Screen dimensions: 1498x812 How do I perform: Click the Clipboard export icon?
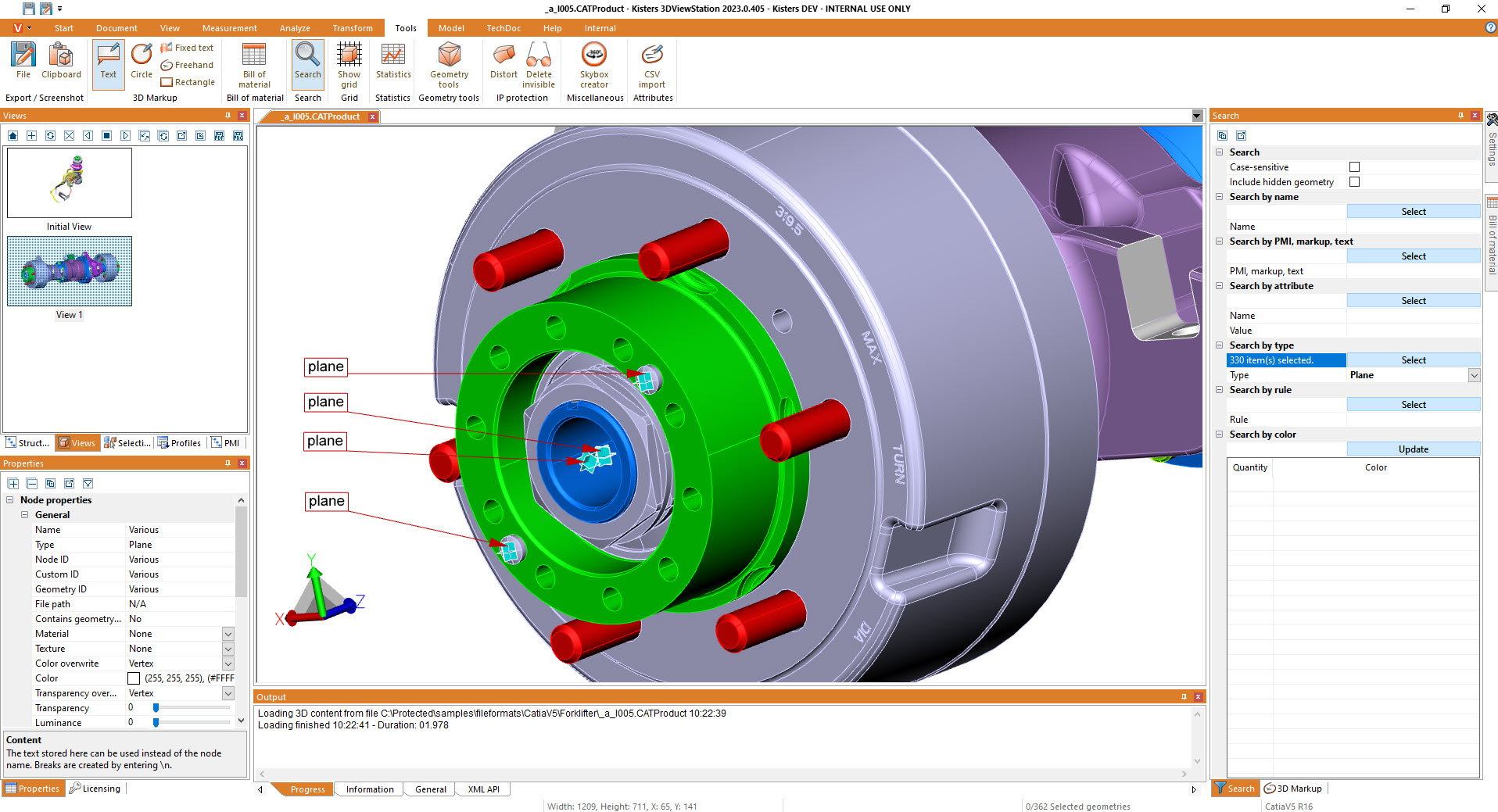(x=61, y=62)
